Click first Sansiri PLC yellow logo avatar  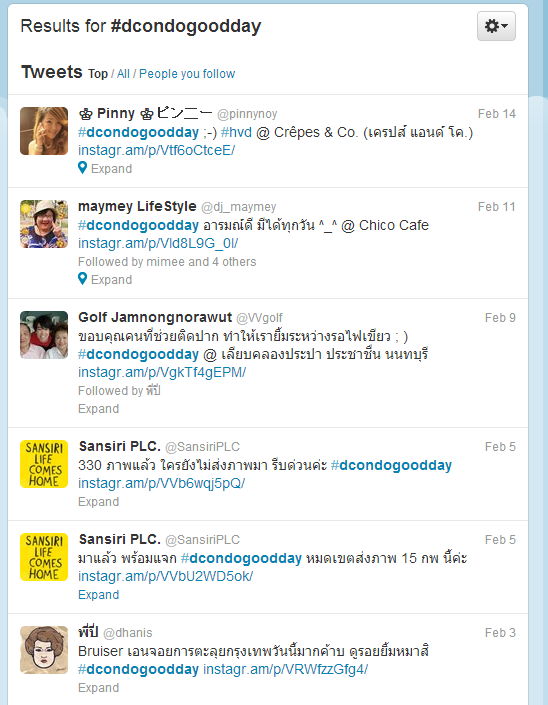(44, 464)
